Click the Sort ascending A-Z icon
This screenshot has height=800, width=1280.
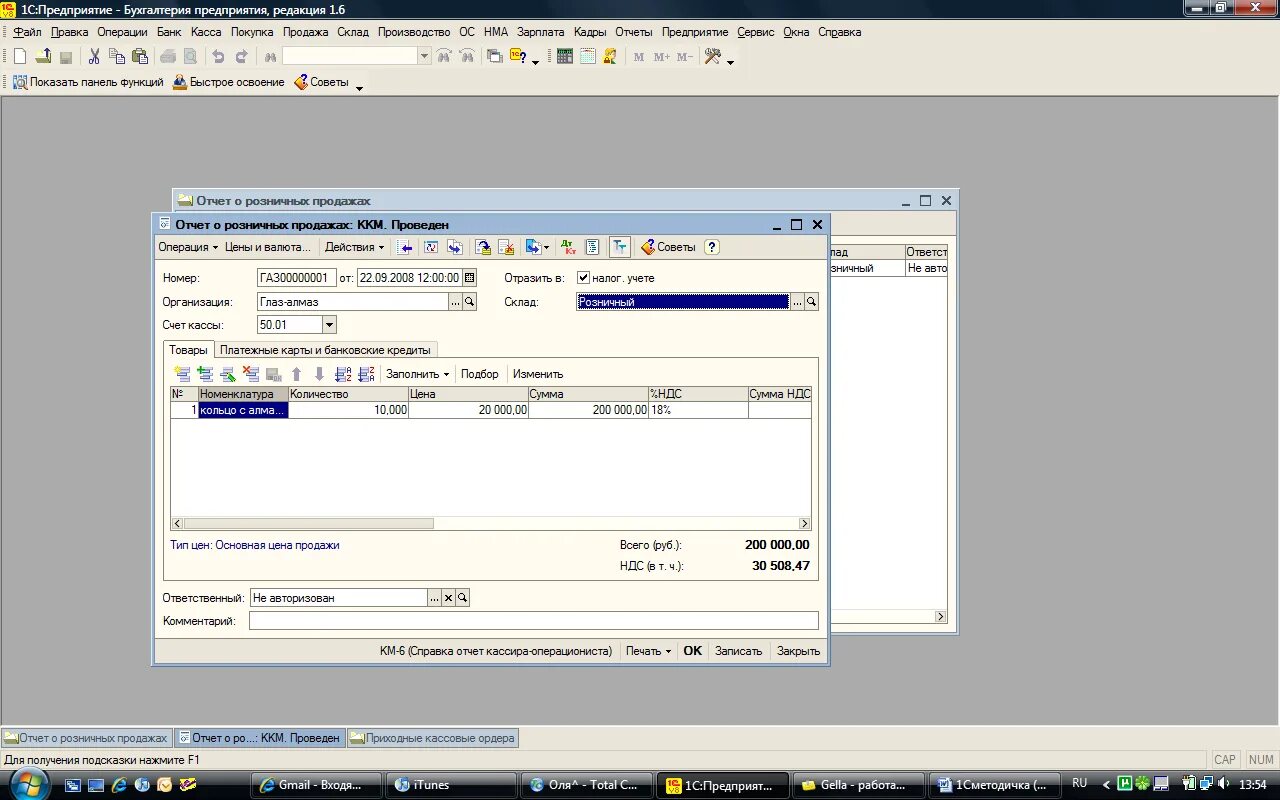343,374
